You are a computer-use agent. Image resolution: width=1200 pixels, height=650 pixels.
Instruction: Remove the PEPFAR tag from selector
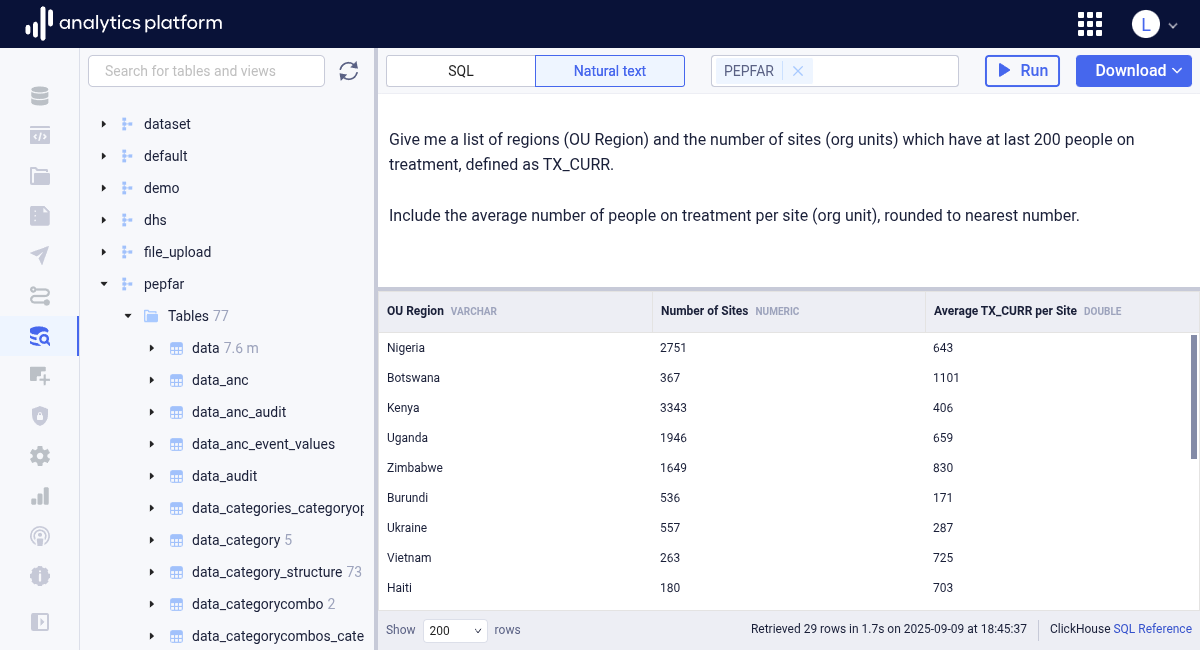click(797, 71)
